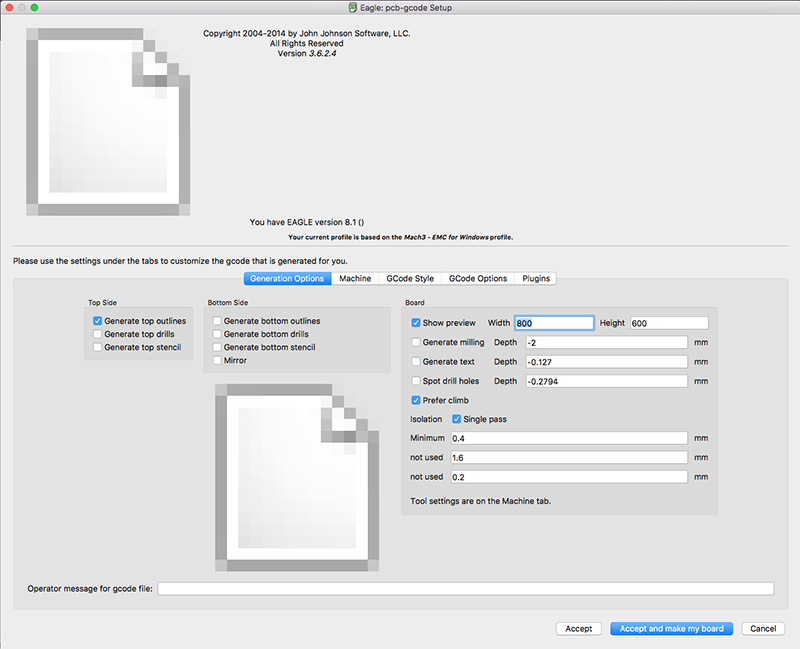Open the GCode Options tab
800x649 pixels.
click(x=478, y=279)
